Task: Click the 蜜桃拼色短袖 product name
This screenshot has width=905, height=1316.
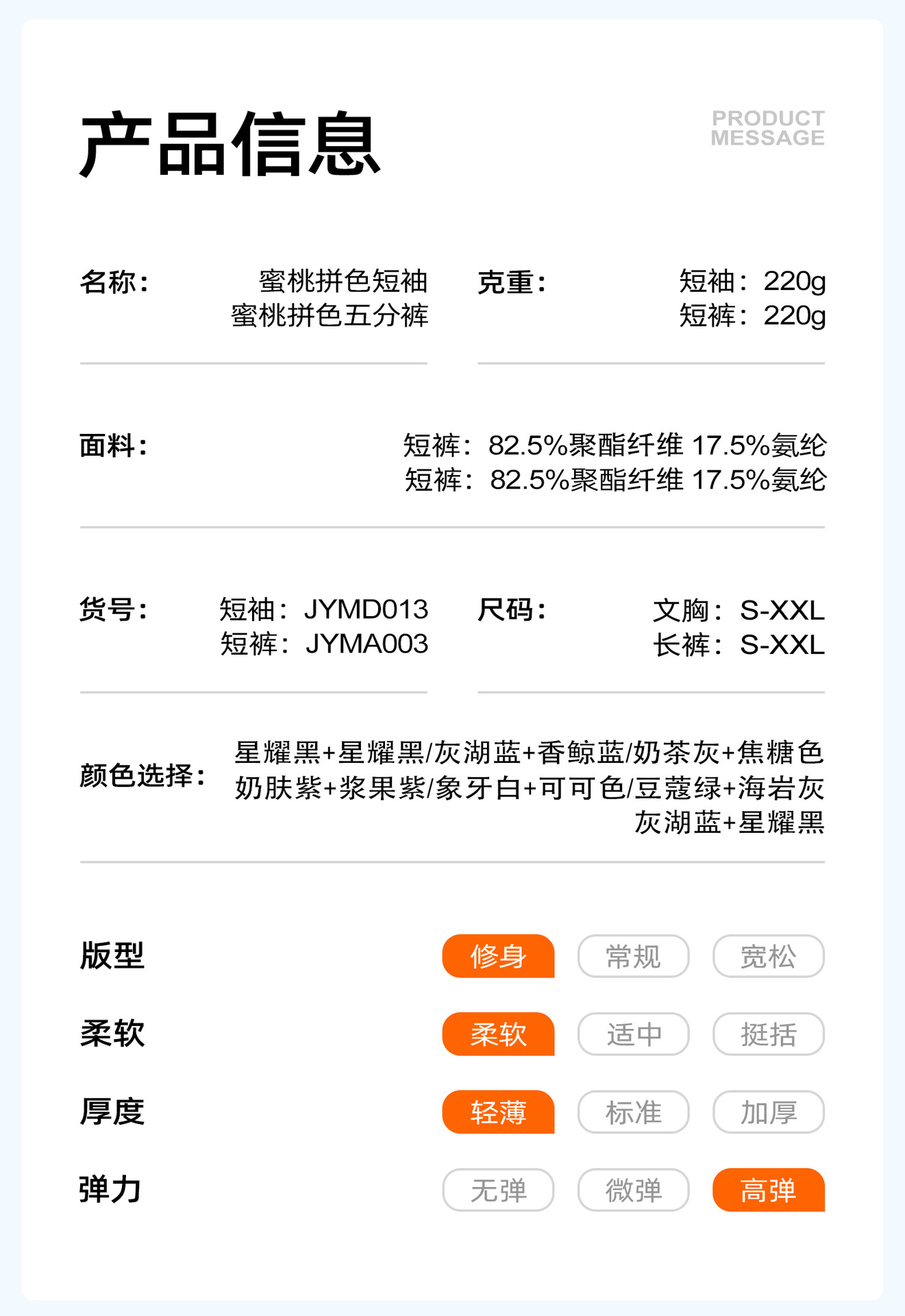Action: click(343, 281)
